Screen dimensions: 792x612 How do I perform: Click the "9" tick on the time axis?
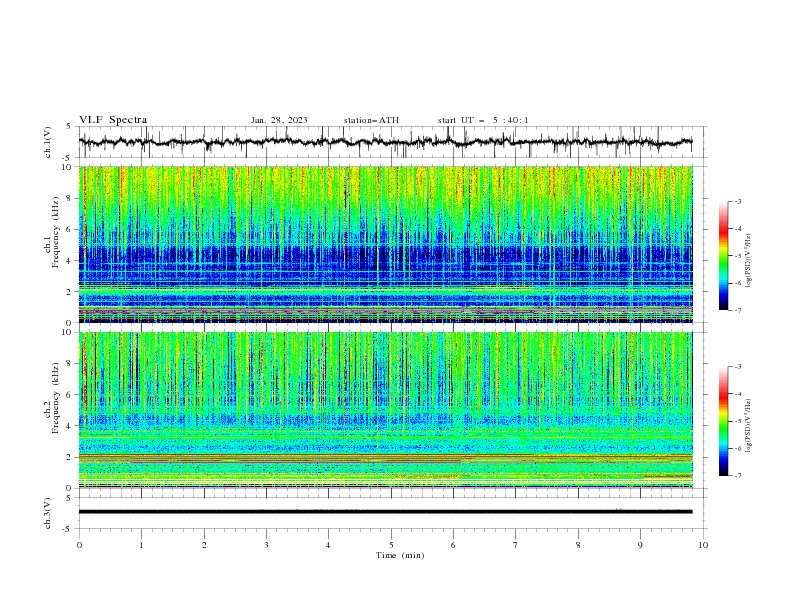pyautogui.click(x=640, y=545)
